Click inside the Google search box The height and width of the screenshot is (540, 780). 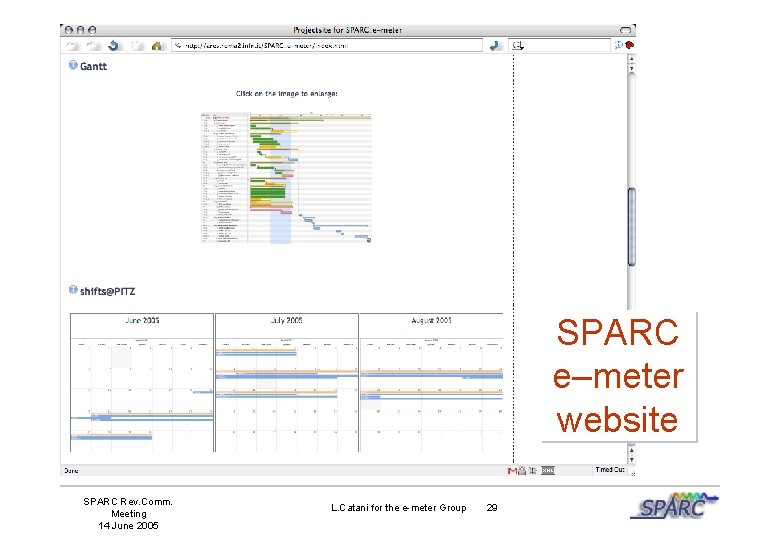559,45
